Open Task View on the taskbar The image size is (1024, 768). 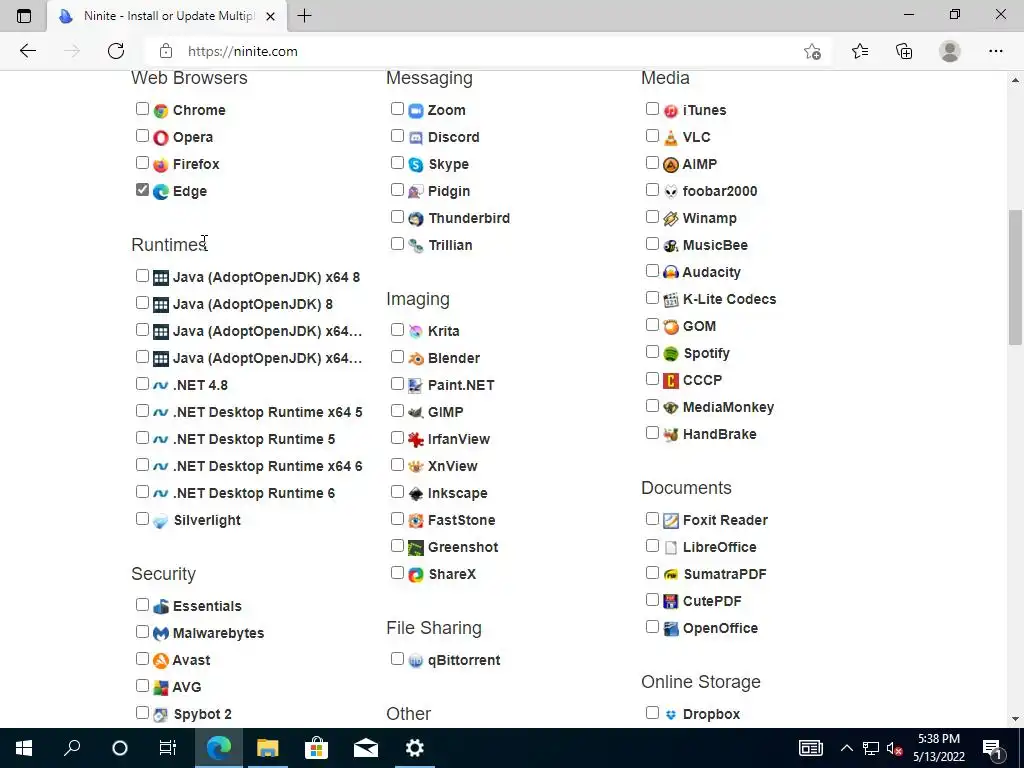(168, 748)
